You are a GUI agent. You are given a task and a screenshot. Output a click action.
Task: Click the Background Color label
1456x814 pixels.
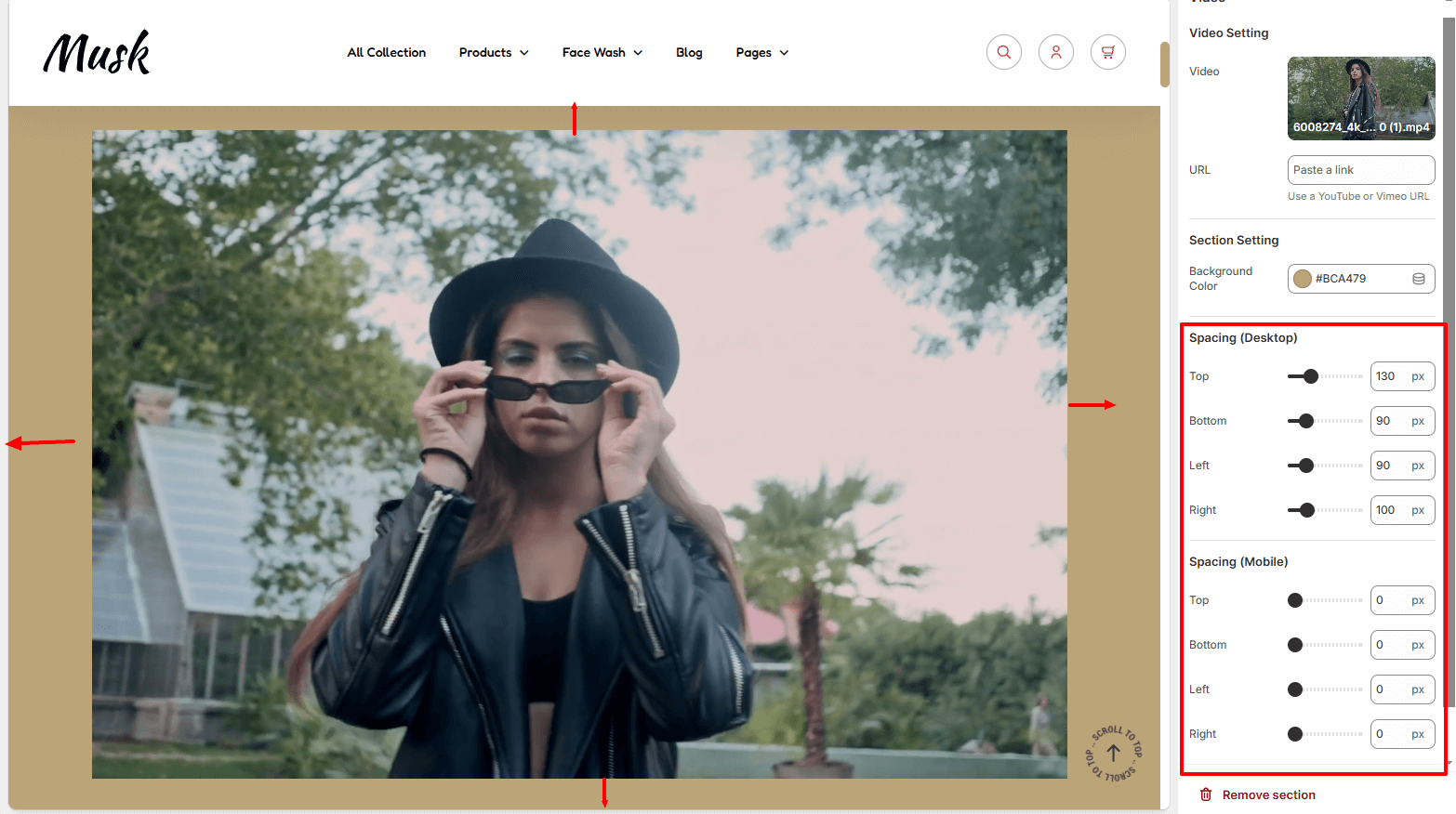coord(1221,279)
